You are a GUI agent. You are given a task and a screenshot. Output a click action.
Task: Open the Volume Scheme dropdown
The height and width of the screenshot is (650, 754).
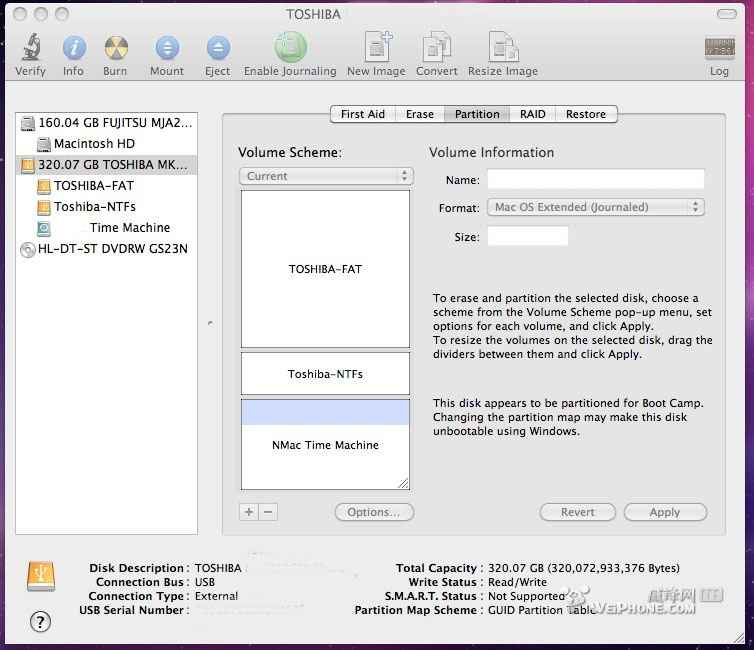click(x=326, y=176)
